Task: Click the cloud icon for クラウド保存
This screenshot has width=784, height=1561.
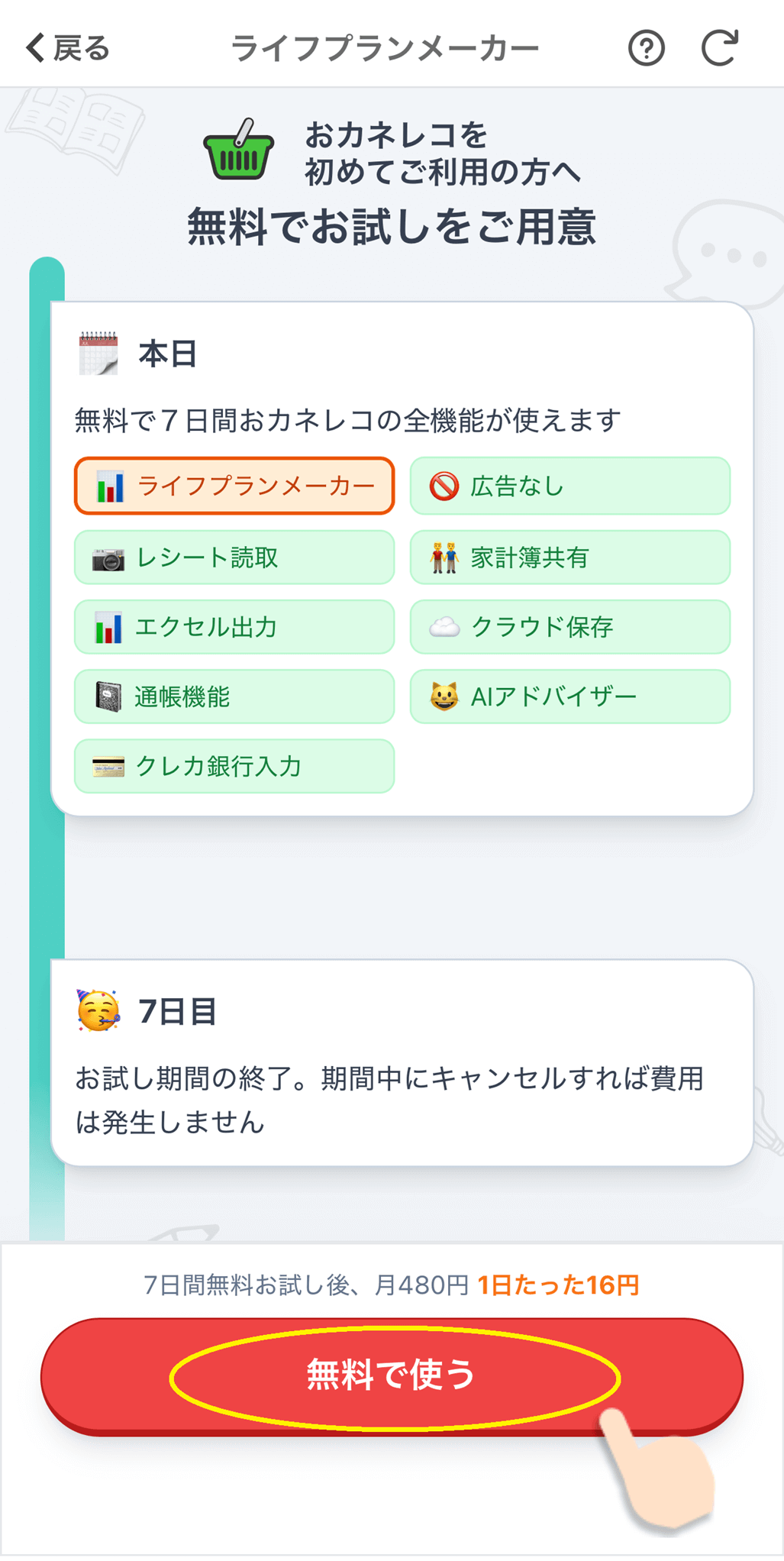Action: click(x=444, y=627)
